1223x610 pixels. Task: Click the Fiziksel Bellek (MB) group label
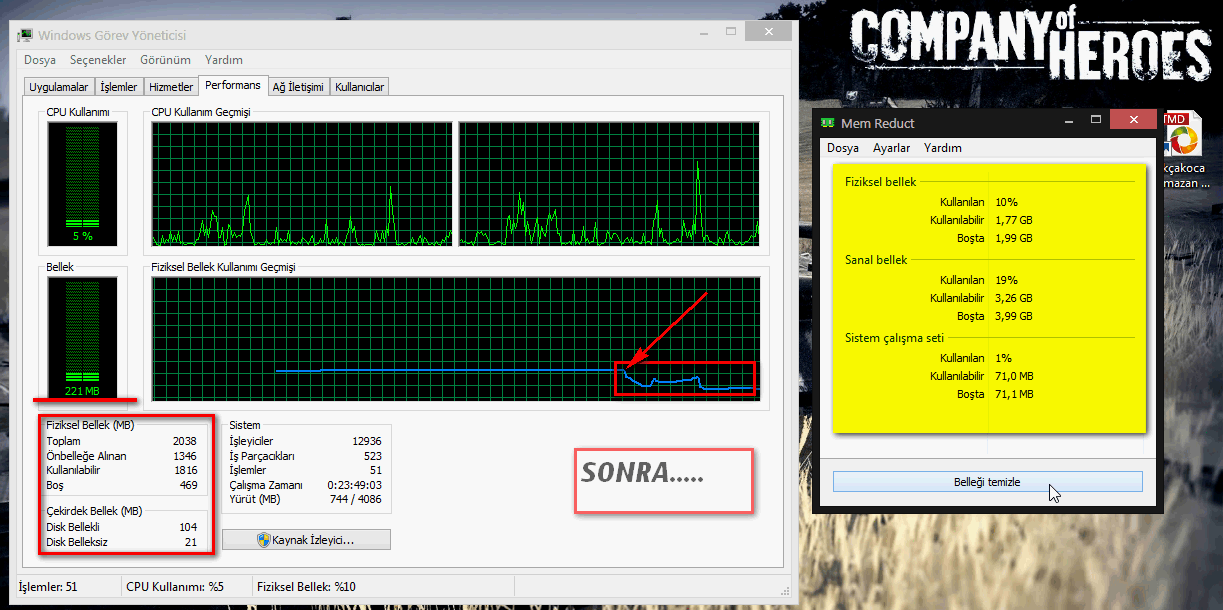click(90, 425)
